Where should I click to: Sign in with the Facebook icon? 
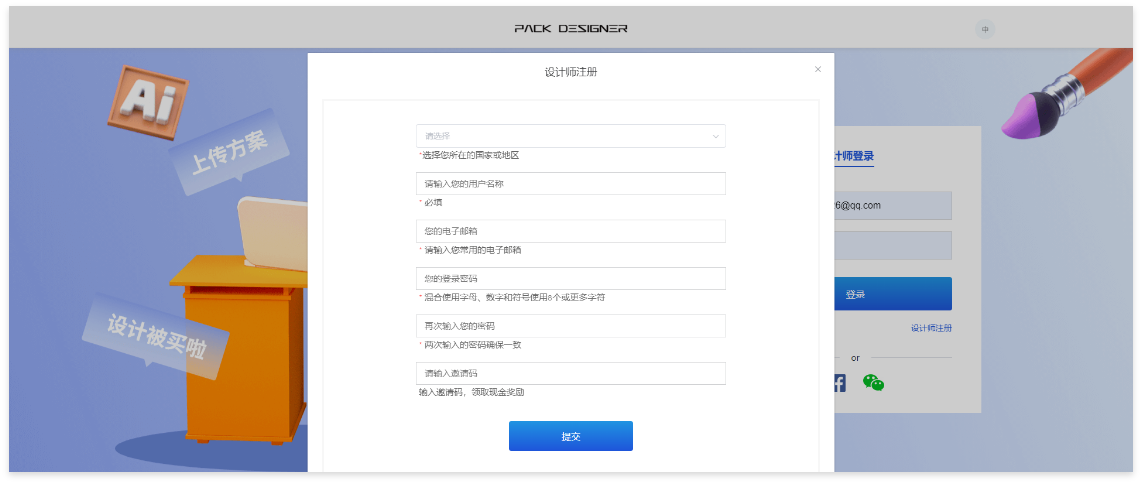pos(840,383)
